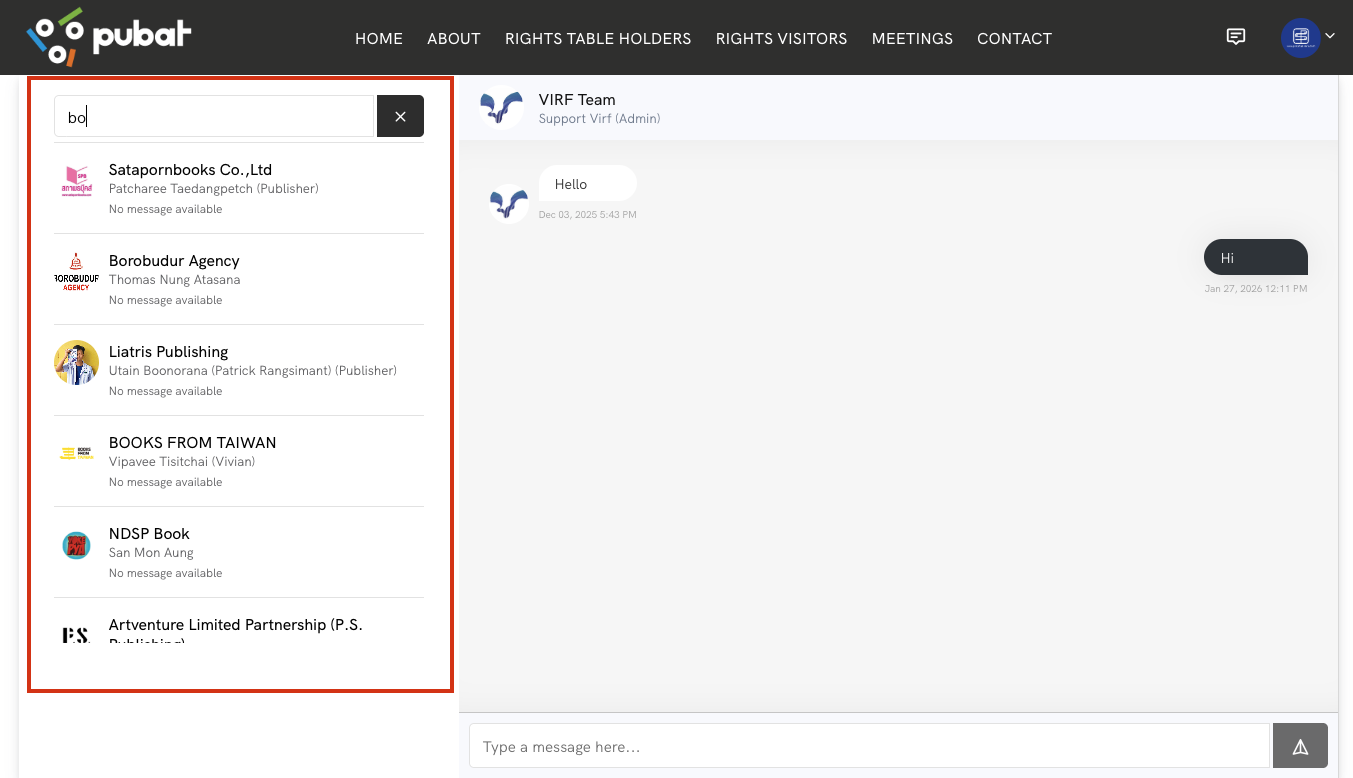Image resolution: width=1353 pixels, height=778 pixels.
Task: Click the CONTACT link
Action: coord(1014,38)
